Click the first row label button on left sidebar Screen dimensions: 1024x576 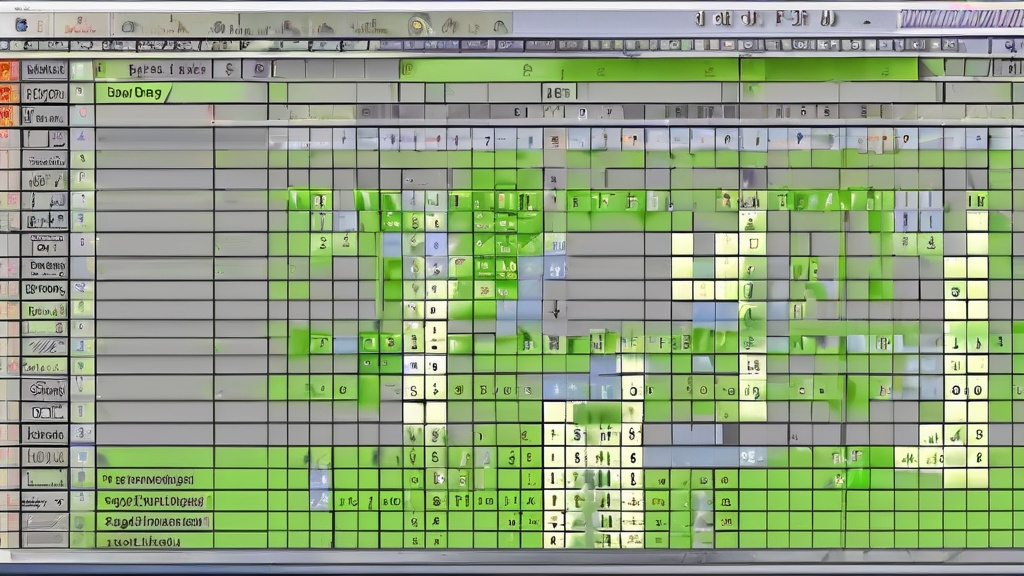pyautogui.click(x=45, y=70)
